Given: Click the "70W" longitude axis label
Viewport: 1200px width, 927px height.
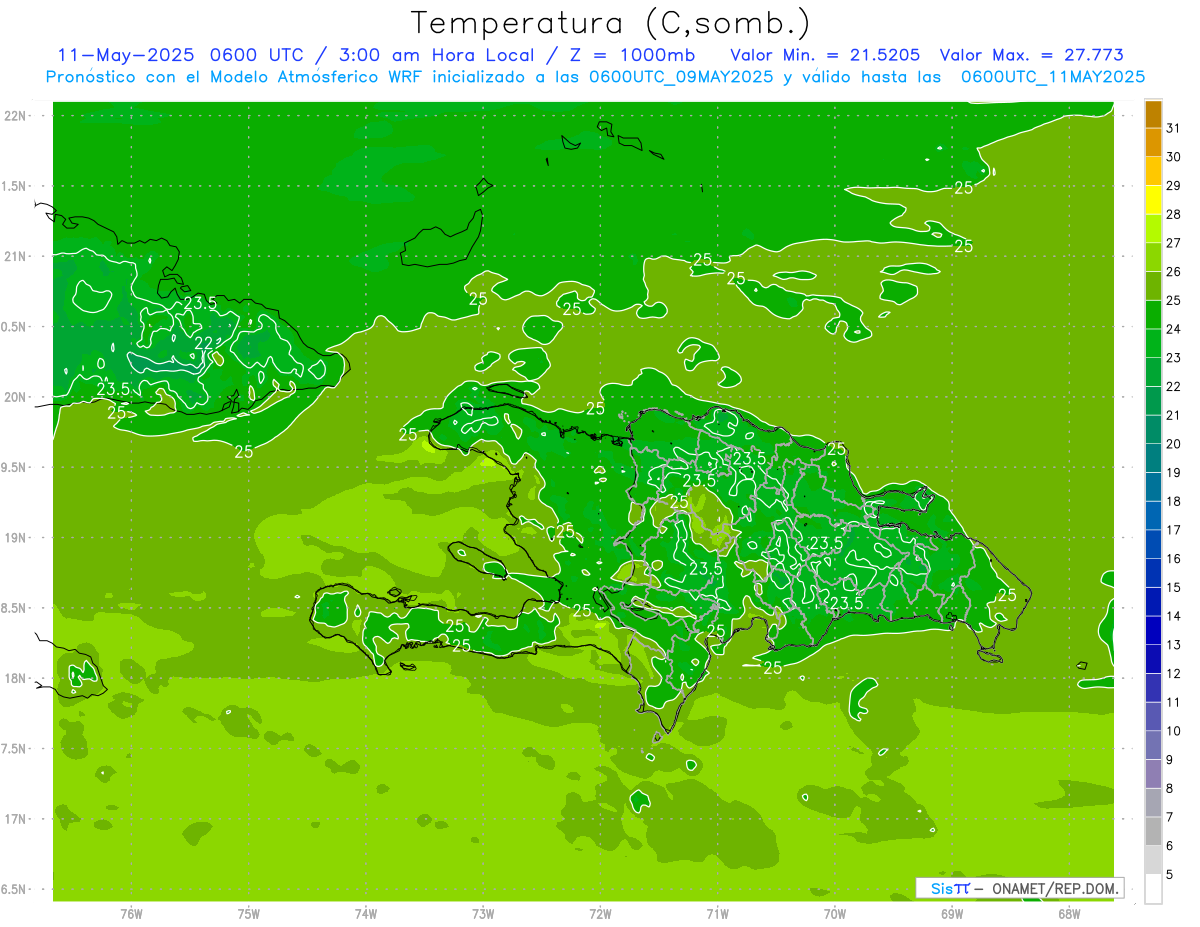Looking at the screenshot, I should 835,914.
